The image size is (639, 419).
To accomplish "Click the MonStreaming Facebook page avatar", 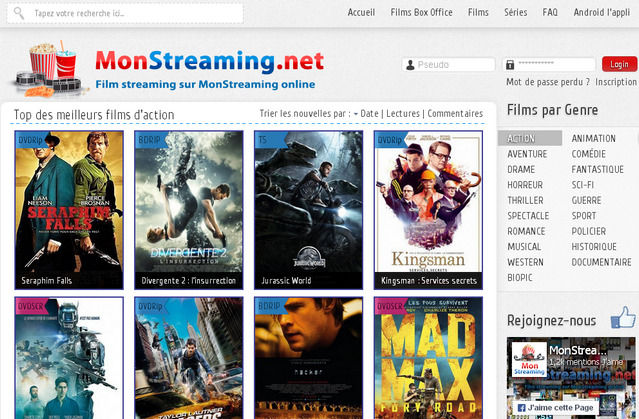I will 529,359.
